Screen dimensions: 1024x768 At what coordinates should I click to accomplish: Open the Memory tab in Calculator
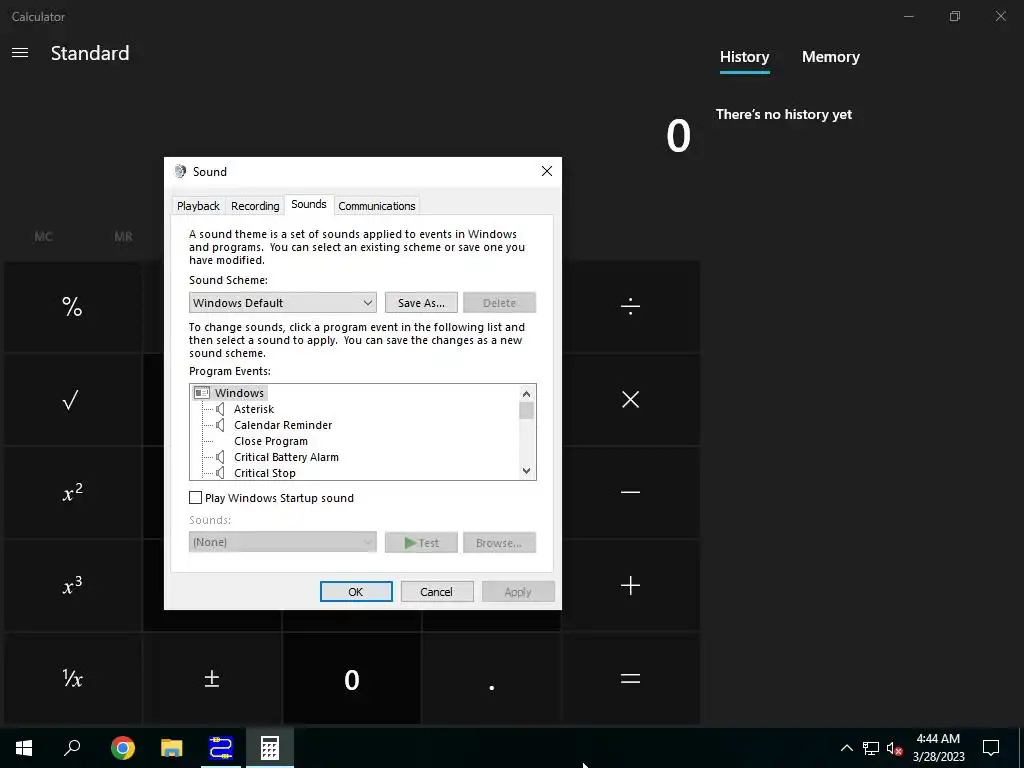click(x=831, y=57)
